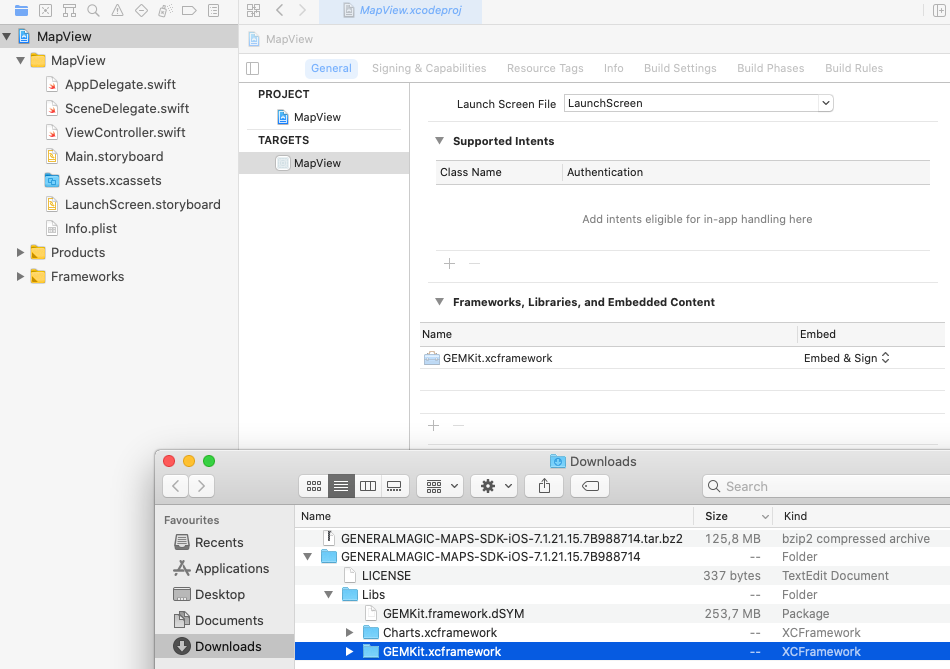Switch Finder to column view
This screenshot has width=950, height=669.
[368, 486]
